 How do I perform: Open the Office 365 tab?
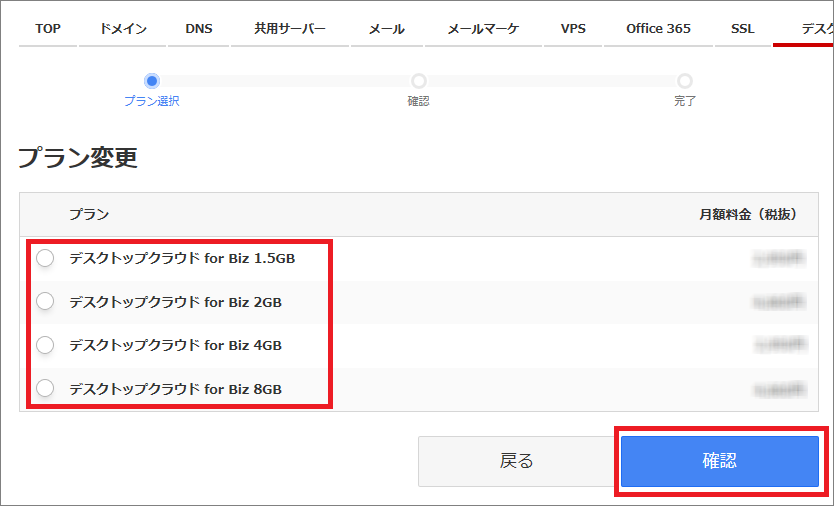click(658, 29)
